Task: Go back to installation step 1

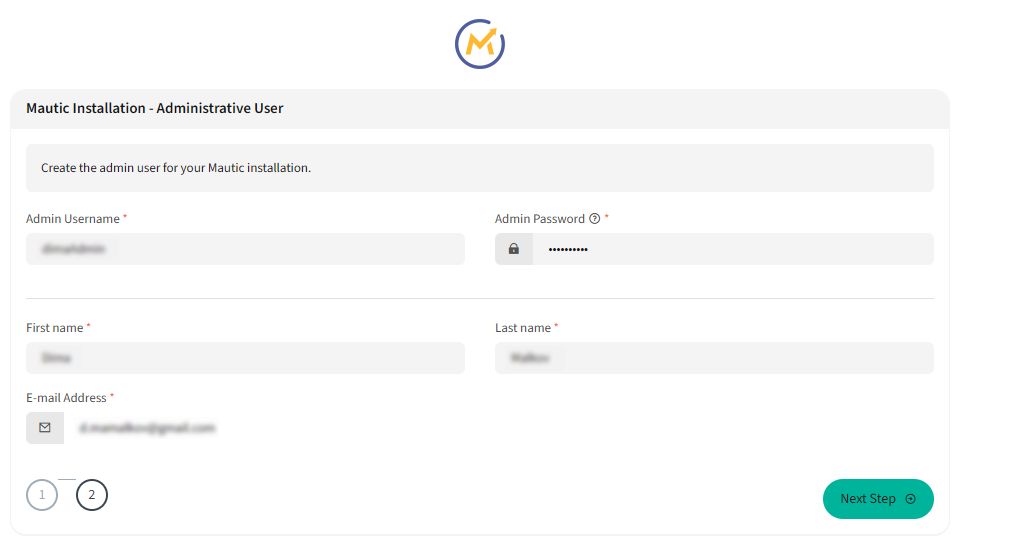Action: click(42, 495)
